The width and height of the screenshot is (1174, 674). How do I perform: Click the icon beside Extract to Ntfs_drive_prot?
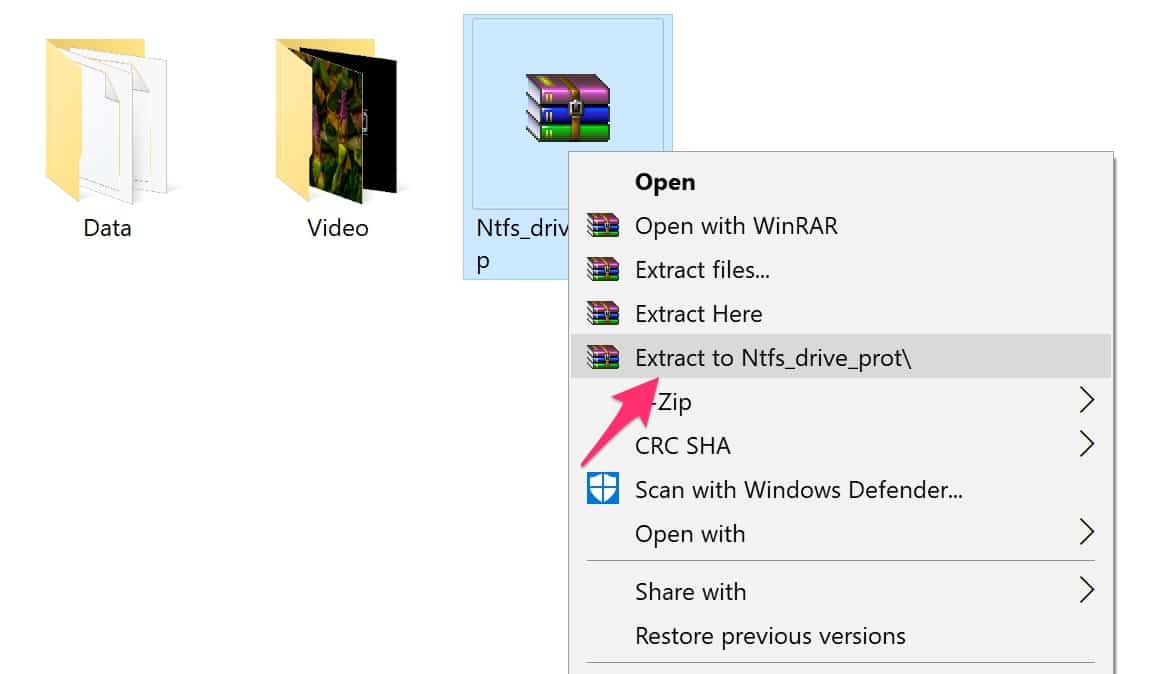(603, 358)
